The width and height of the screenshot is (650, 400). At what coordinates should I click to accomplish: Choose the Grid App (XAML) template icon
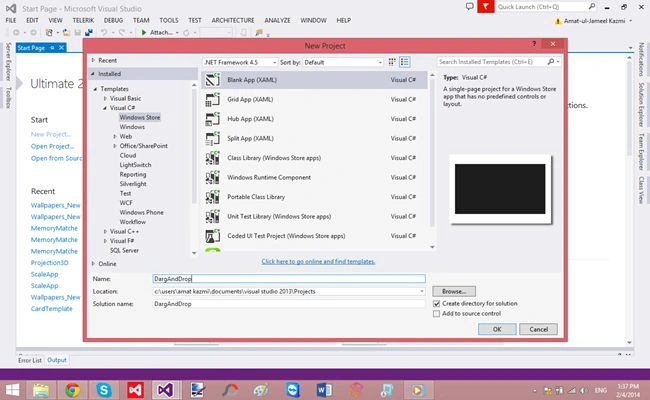(213, 99)
